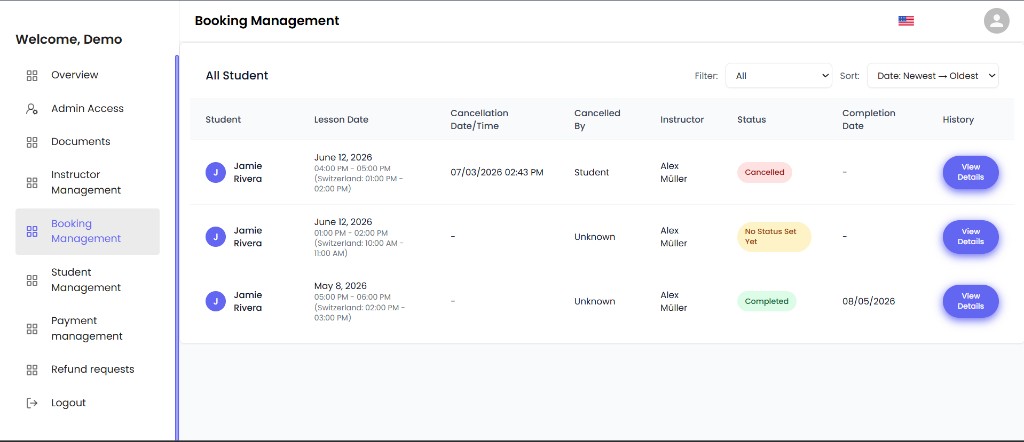
Task: Click the Documents grid icon
Action: pos(31,142)
